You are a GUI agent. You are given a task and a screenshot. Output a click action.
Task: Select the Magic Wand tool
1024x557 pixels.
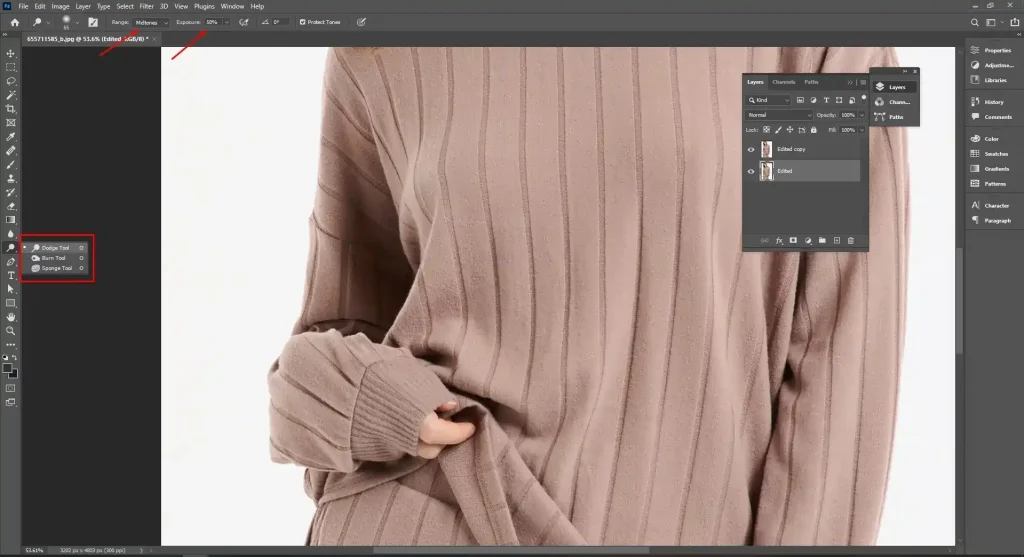click(10, 95)
